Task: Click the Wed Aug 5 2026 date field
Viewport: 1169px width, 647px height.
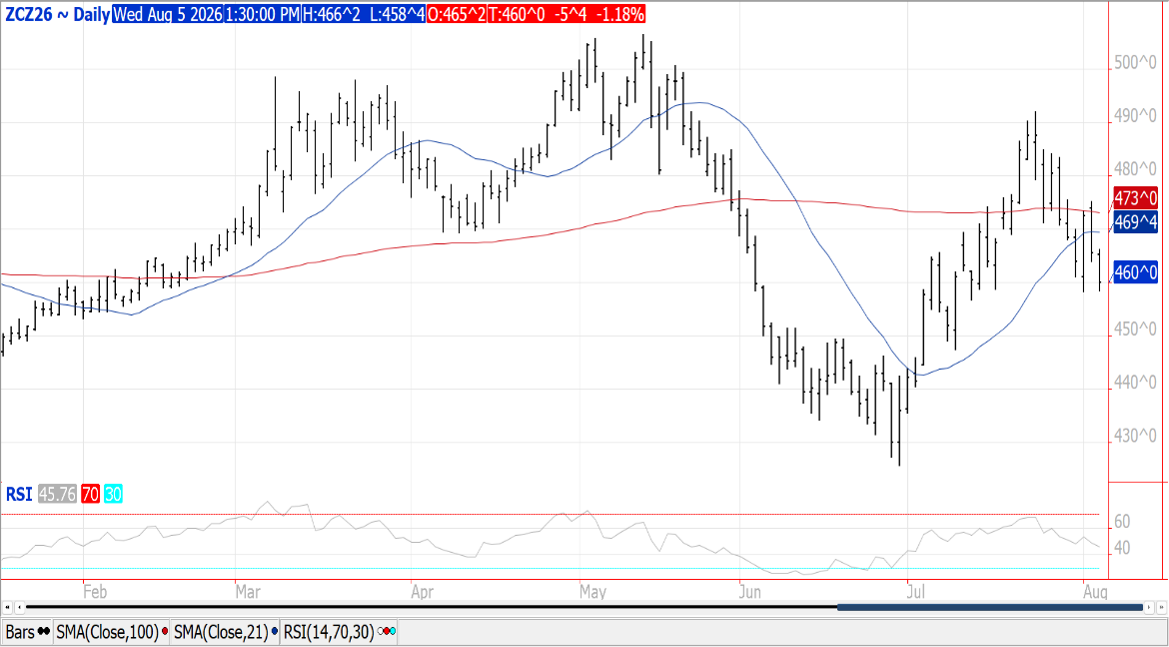Action: [x=167, y=13]
